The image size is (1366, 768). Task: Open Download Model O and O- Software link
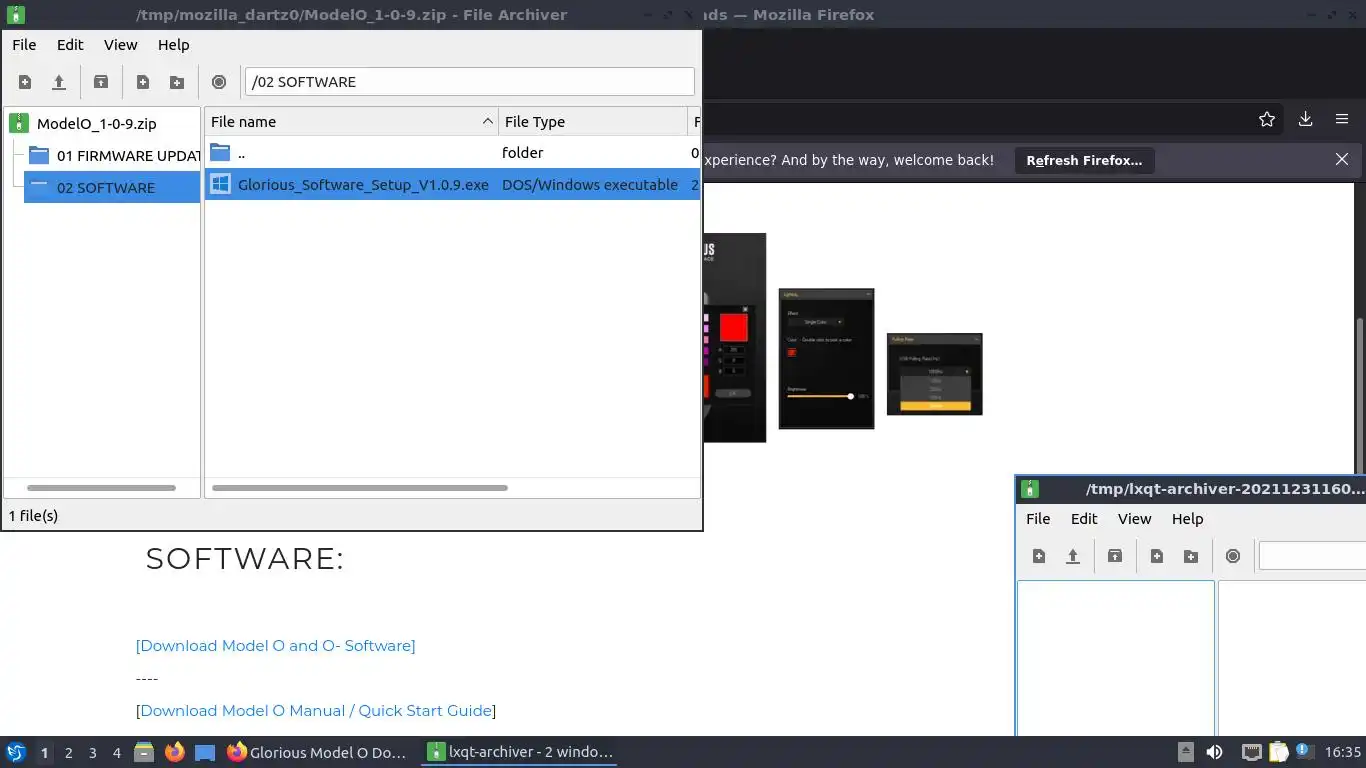tap(275, 645)
